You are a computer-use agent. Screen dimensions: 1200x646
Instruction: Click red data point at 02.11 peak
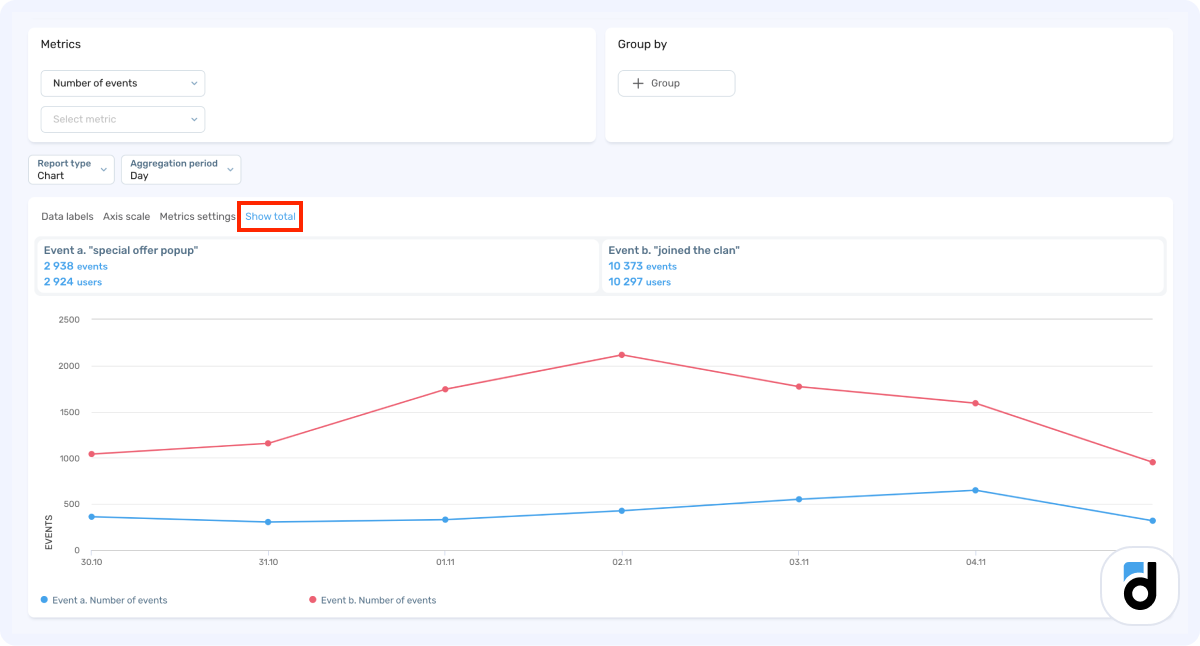[622, 355]
